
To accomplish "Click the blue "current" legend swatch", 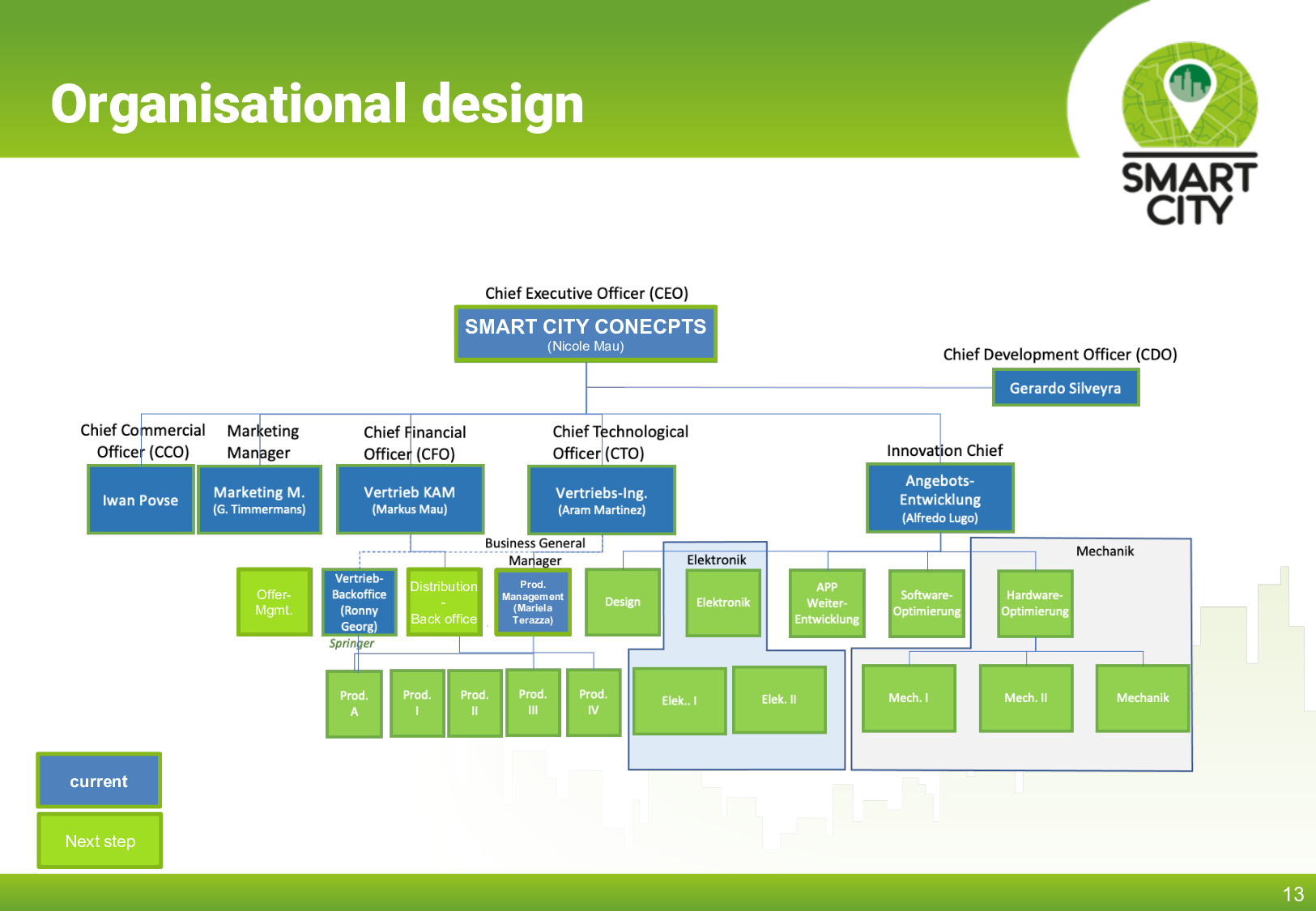I will (99, 781).
